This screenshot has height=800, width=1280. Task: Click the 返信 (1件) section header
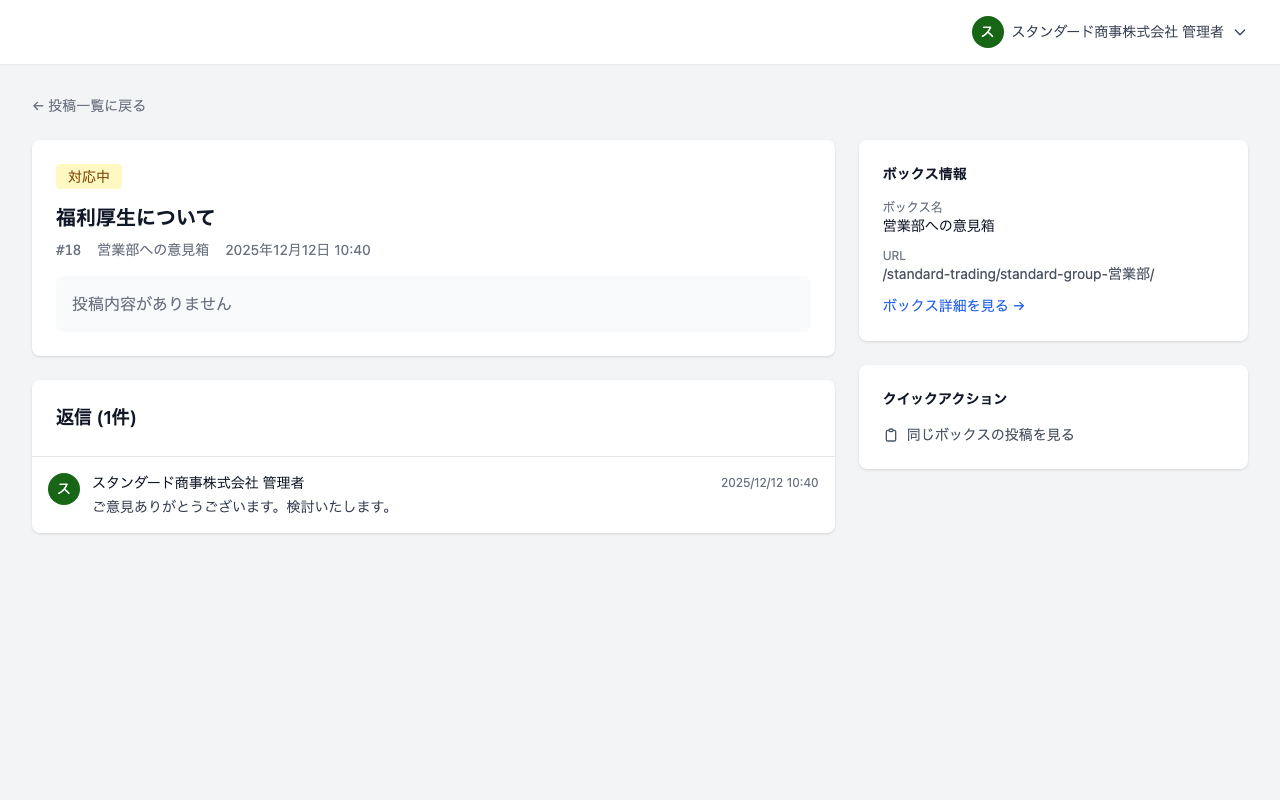pos(96,417)
